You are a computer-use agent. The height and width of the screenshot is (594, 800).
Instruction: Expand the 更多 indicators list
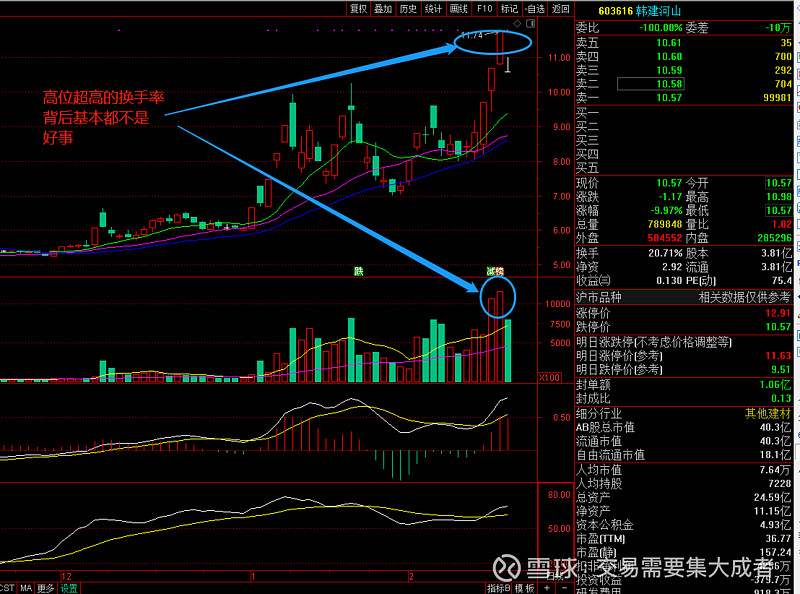(x=45, y=588)
